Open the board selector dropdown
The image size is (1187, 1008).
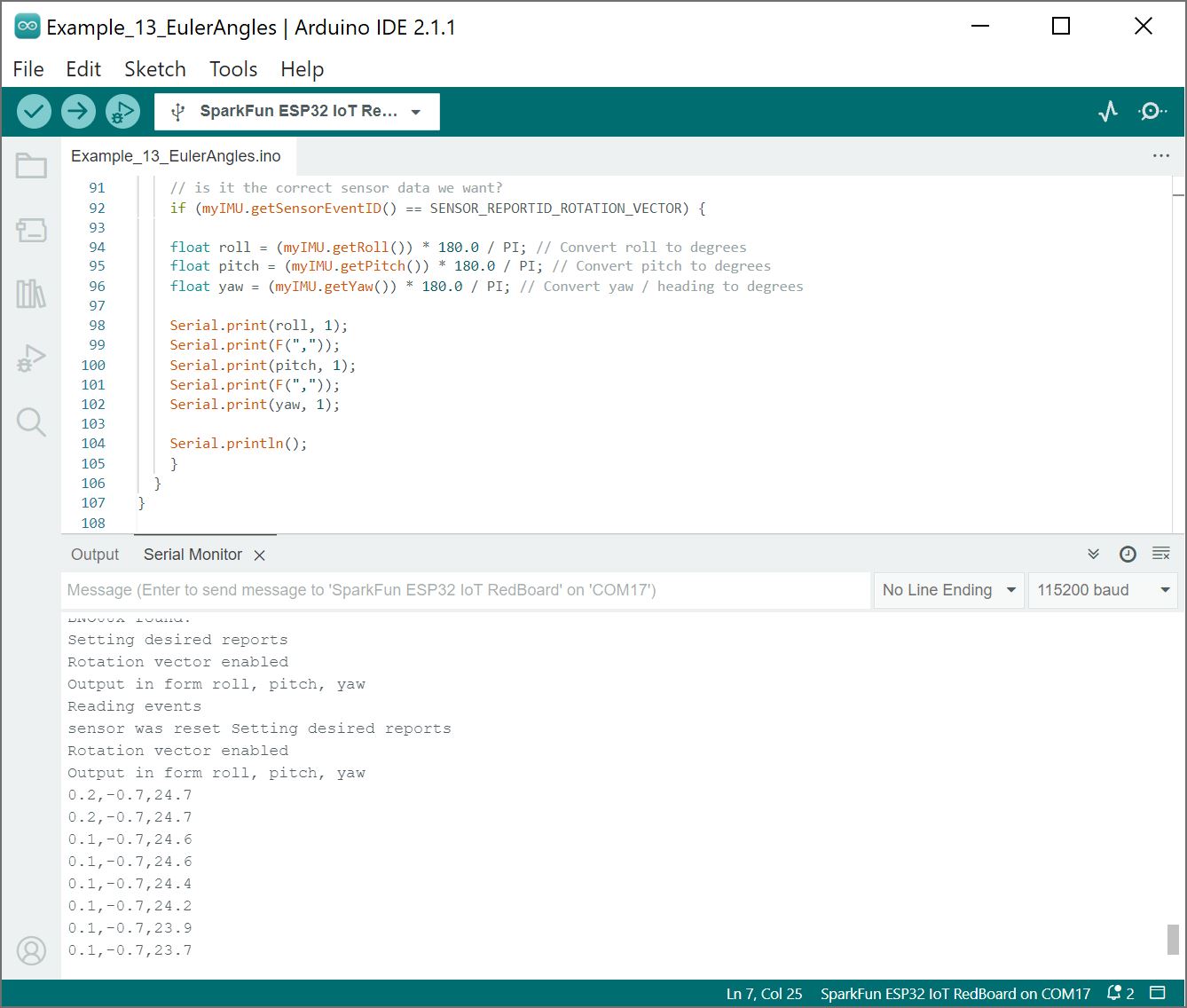(297, 112)
